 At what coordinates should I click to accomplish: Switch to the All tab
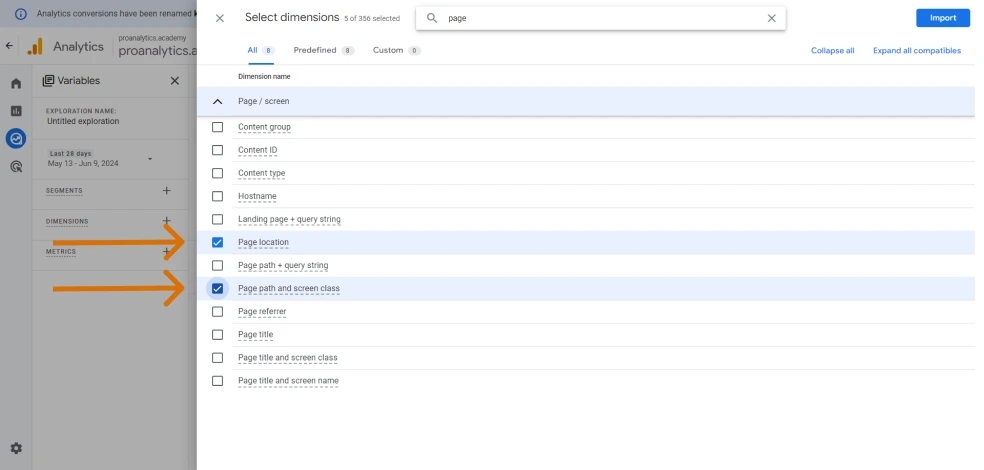click(260, 50)
